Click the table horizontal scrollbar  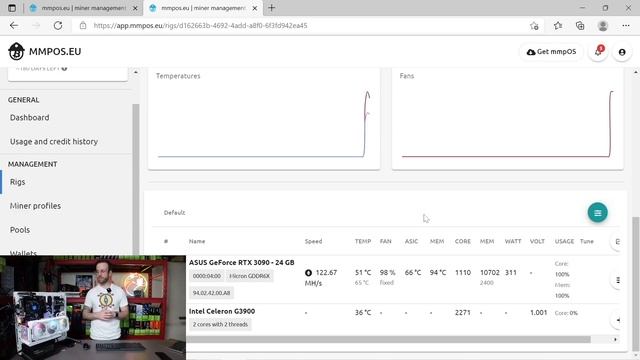point(388,340)
